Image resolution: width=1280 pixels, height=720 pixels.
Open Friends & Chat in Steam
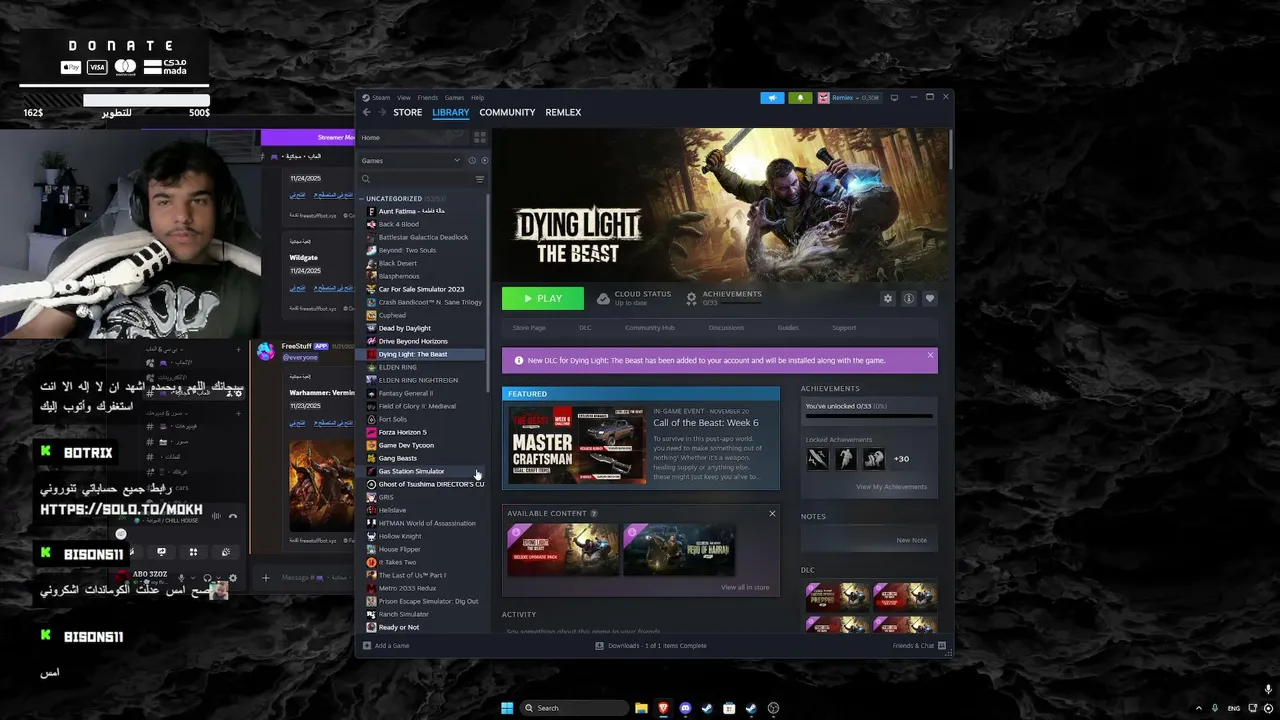(918, 645)
